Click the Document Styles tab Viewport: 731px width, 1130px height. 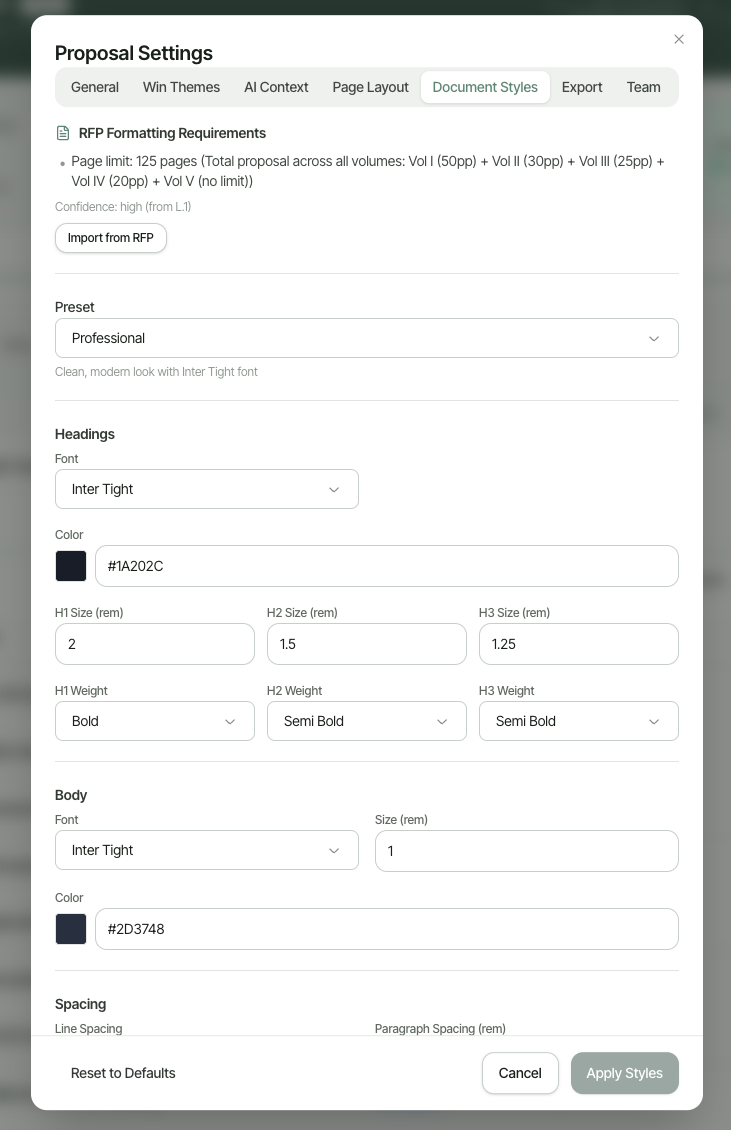tap(485, 87)
